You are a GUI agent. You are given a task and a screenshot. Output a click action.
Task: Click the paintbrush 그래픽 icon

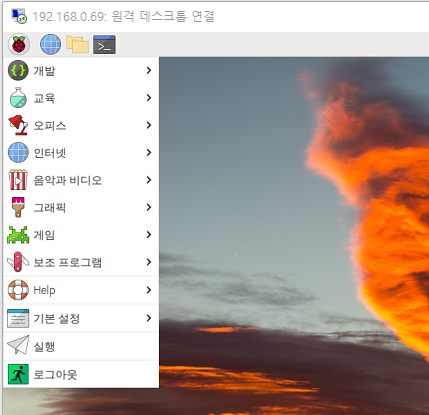[18, 207]
